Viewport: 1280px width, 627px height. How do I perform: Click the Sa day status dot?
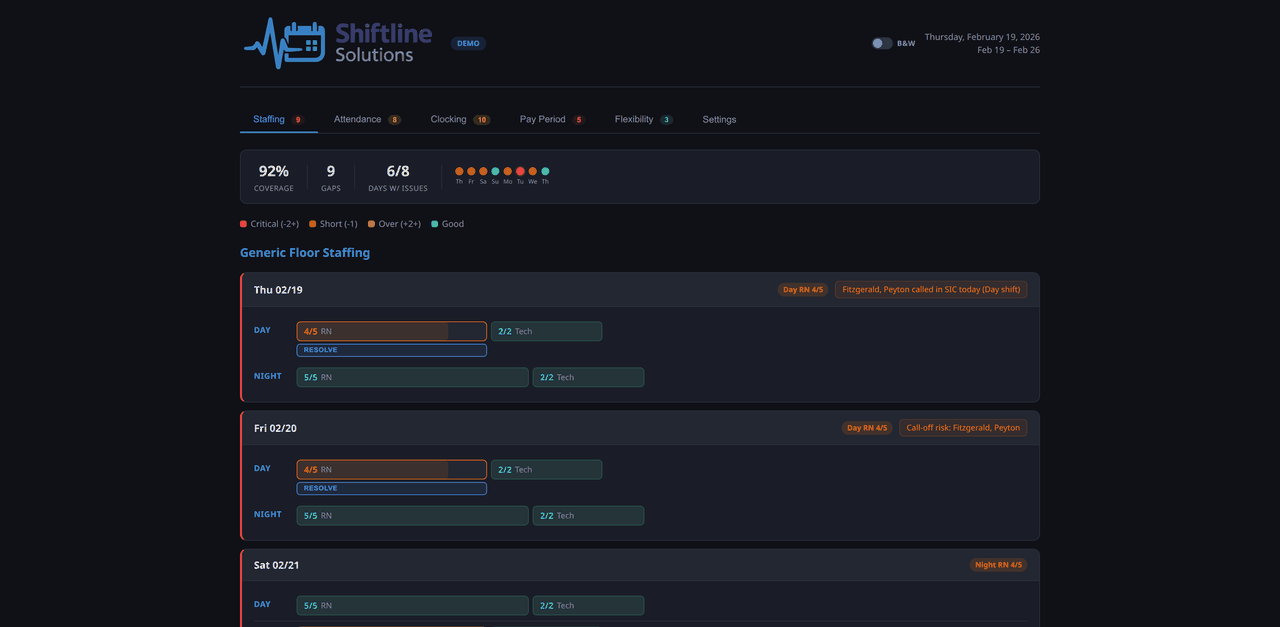pyautogui.click(x=483, y=171)
